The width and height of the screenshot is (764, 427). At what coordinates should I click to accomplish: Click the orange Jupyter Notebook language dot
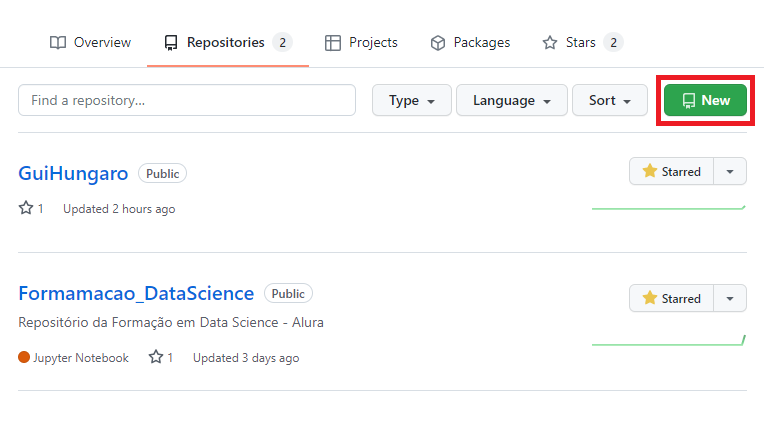[x=24, y=357]
